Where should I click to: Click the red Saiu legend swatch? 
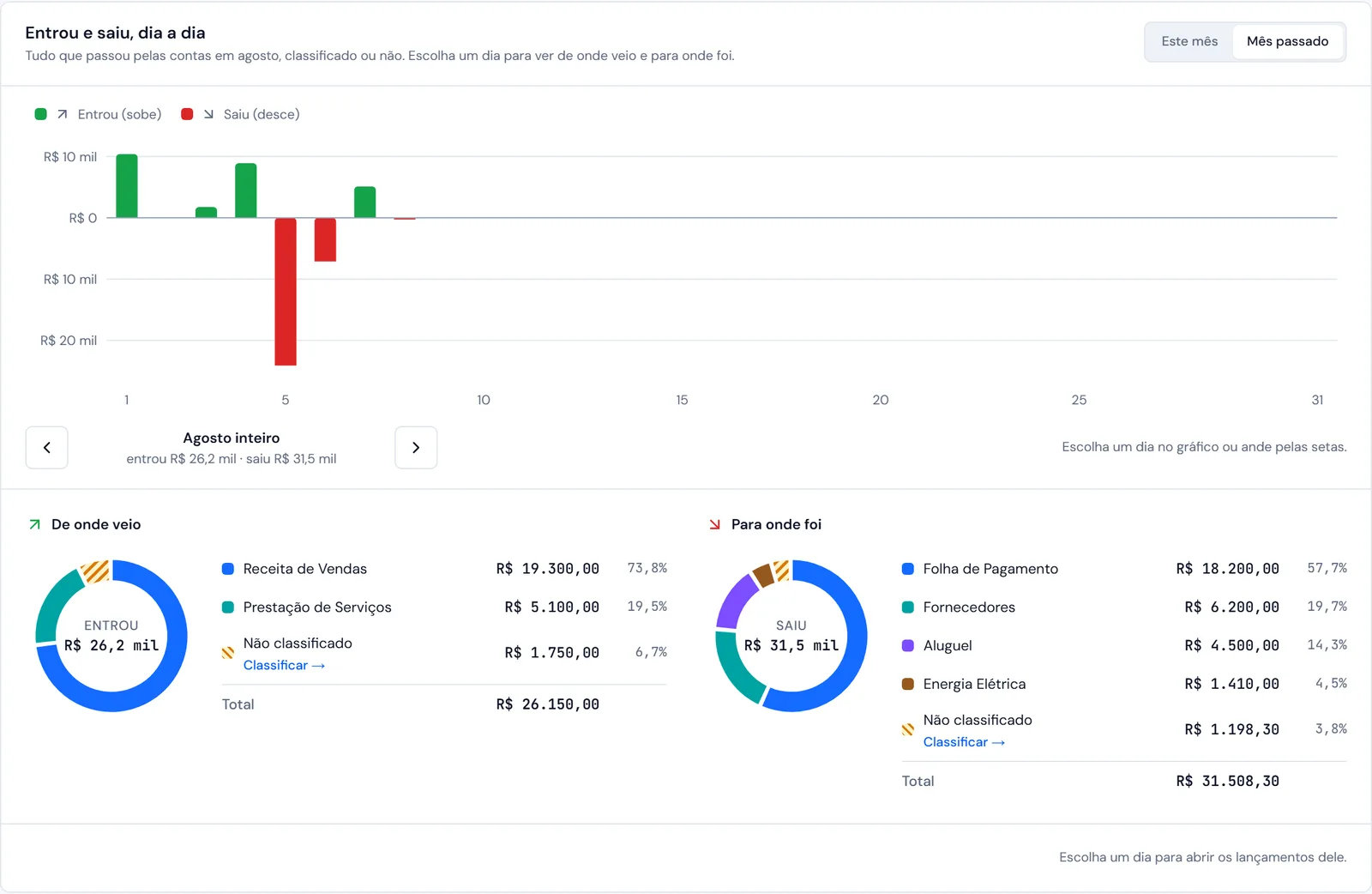pyautogui.click(x=187, y=114)
